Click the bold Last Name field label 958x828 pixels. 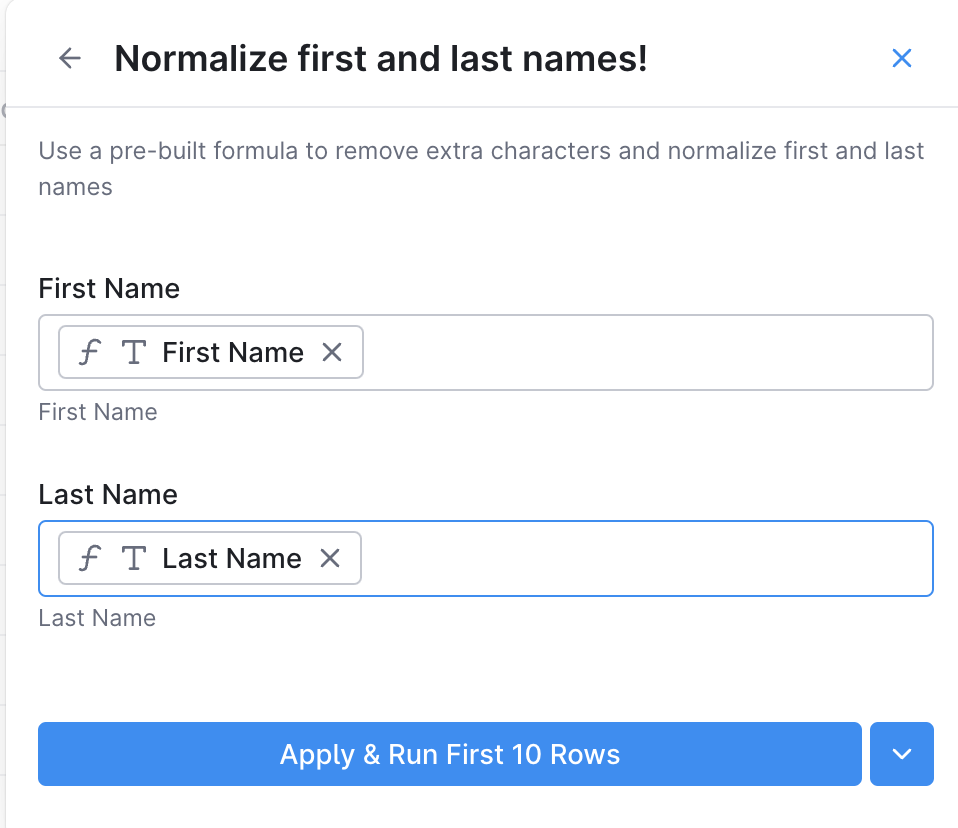108,495
